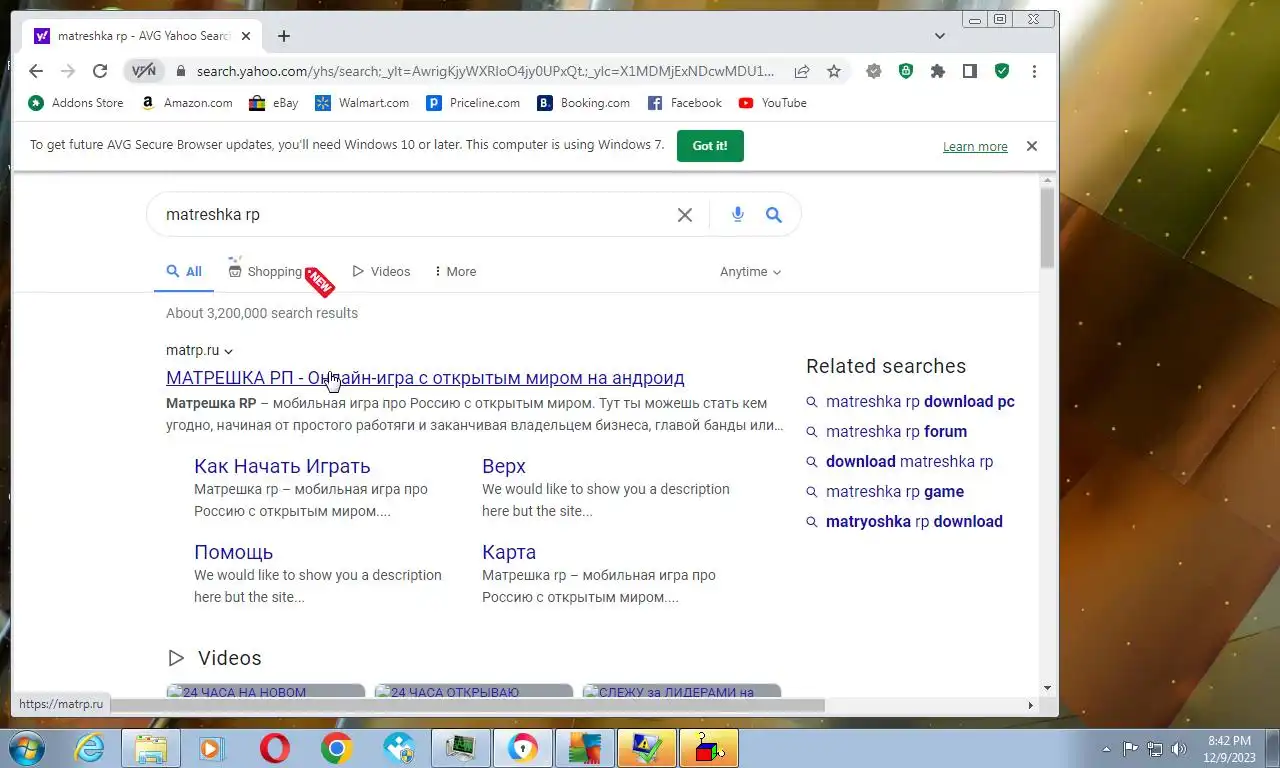Screen dimensions: 1280x768
Task: Open Windows Explorer folder on taskbar
Action: coord(151,748)
